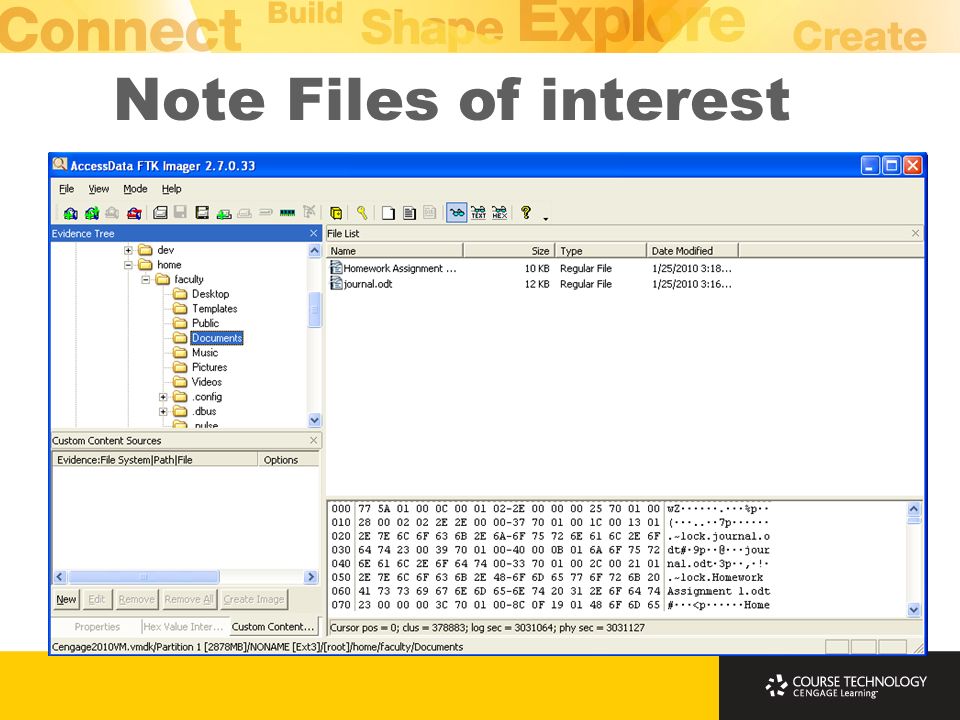The height and width of the screenshot is (720, 960).
Task: Click the Evidence:File System|Path|File column header
Action: (x=156, y=460)
